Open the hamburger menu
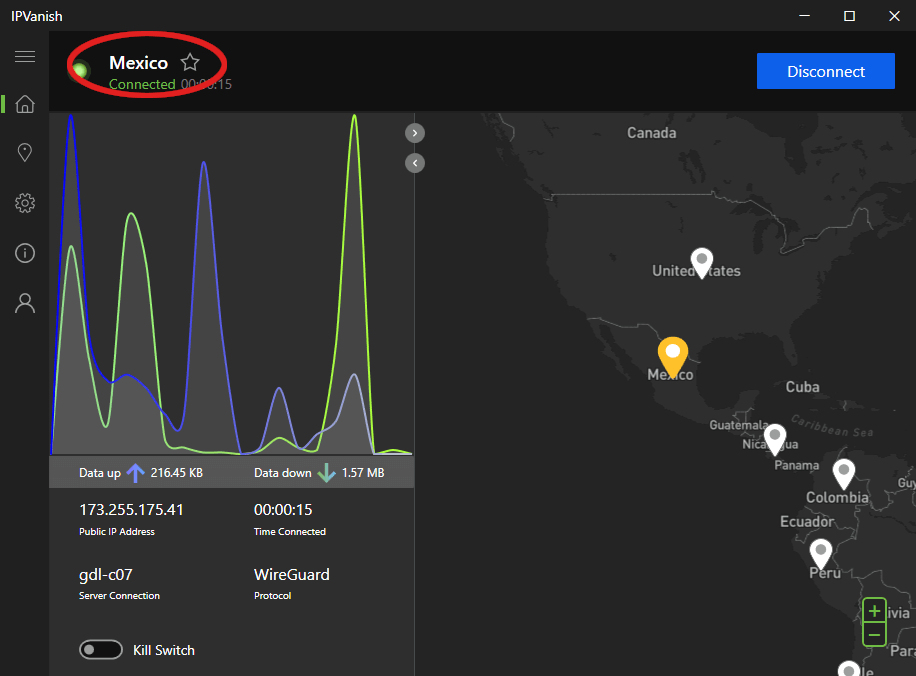916x676 pixels. pos(25,56)
